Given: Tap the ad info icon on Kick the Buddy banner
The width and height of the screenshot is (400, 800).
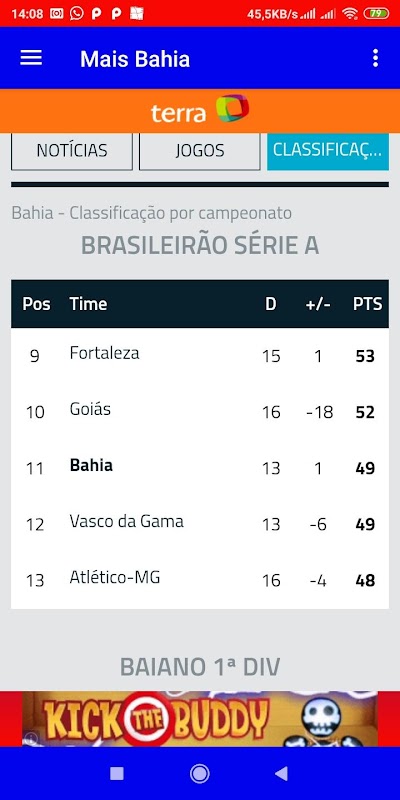Looking at the screenshot, I should [x=32, y=737].
